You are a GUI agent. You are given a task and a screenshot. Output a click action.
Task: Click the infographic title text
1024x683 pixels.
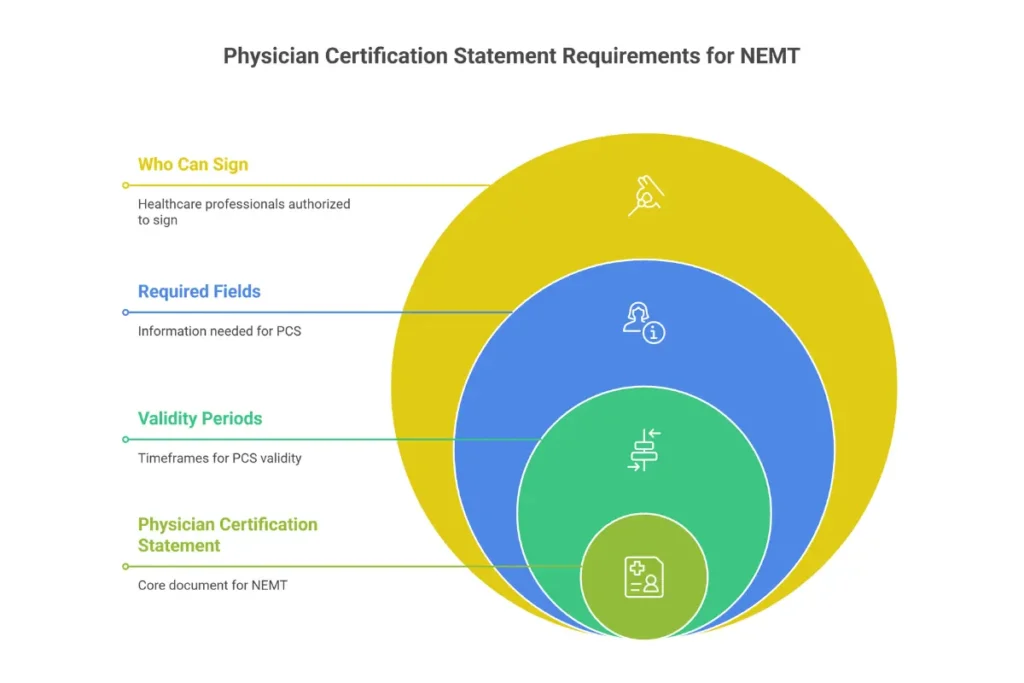tap(511, 56)
